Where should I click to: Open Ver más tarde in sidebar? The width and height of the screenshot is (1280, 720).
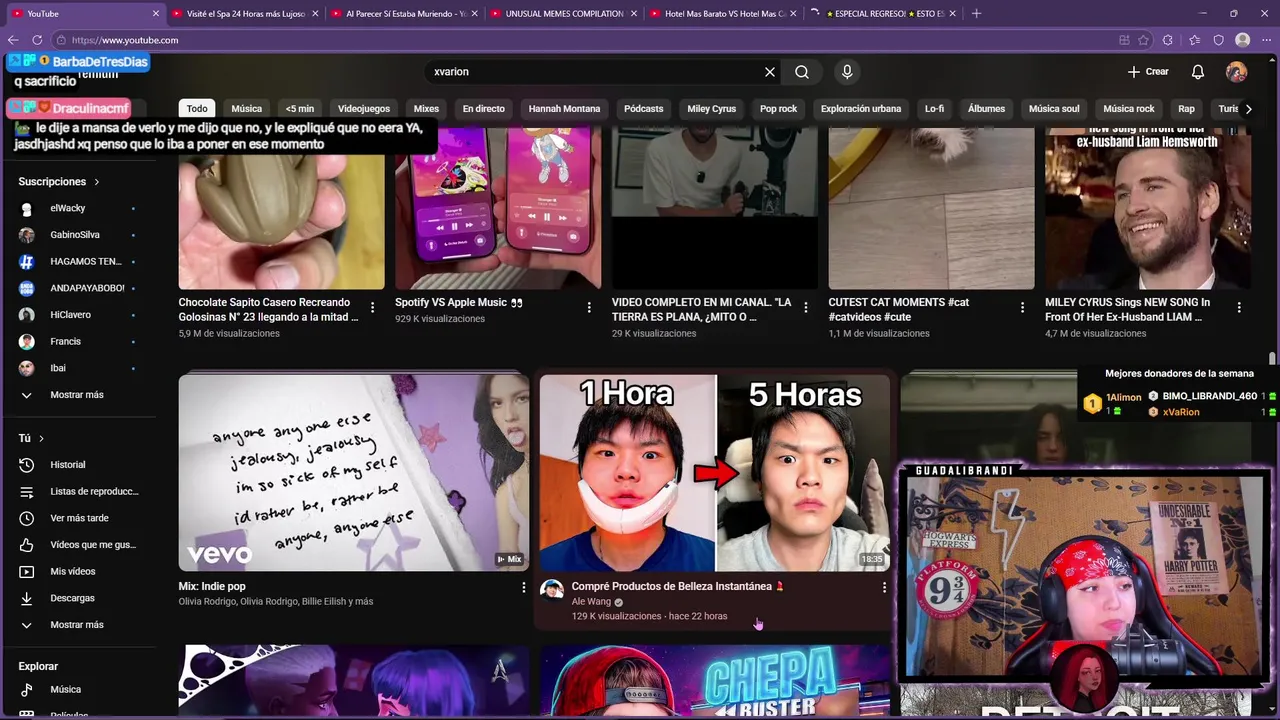[x=78, y=518]
